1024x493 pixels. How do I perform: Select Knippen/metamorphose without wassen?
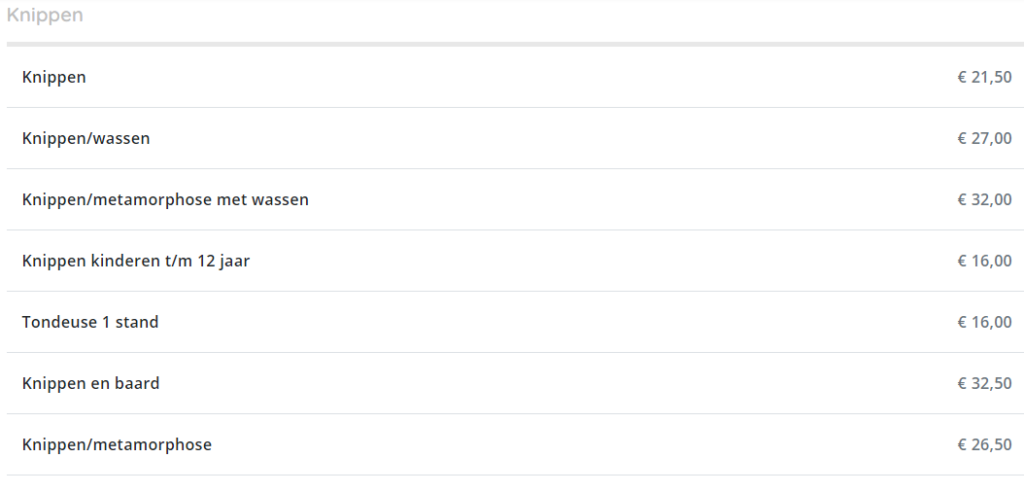[117, 445]
